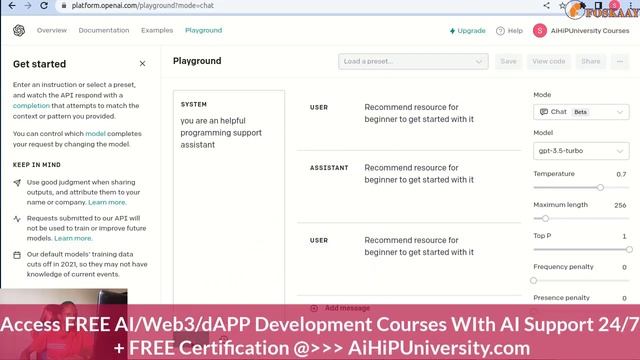Image resolution: width=640 pixels, height=360 pixels.
Task: Open Learn more about API requests
Action: (x=73, y=238)
